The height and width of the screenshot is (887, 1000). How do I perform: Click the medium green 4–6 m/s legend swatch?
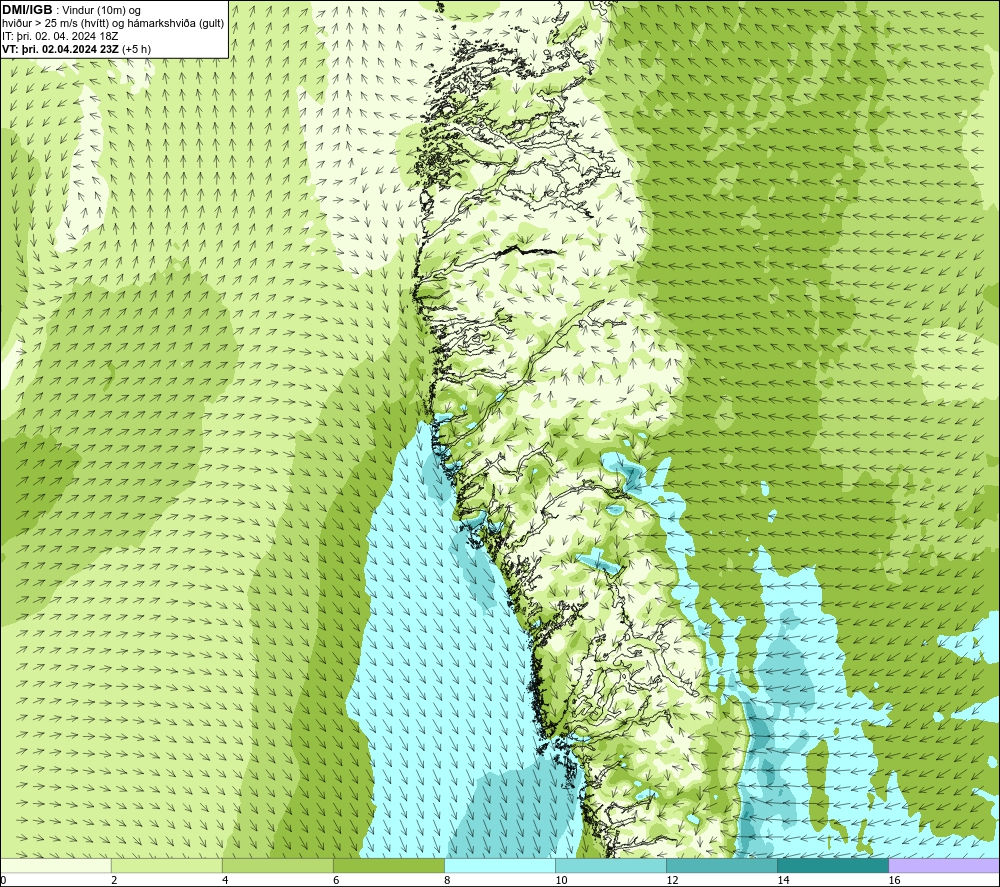(277, 865)
